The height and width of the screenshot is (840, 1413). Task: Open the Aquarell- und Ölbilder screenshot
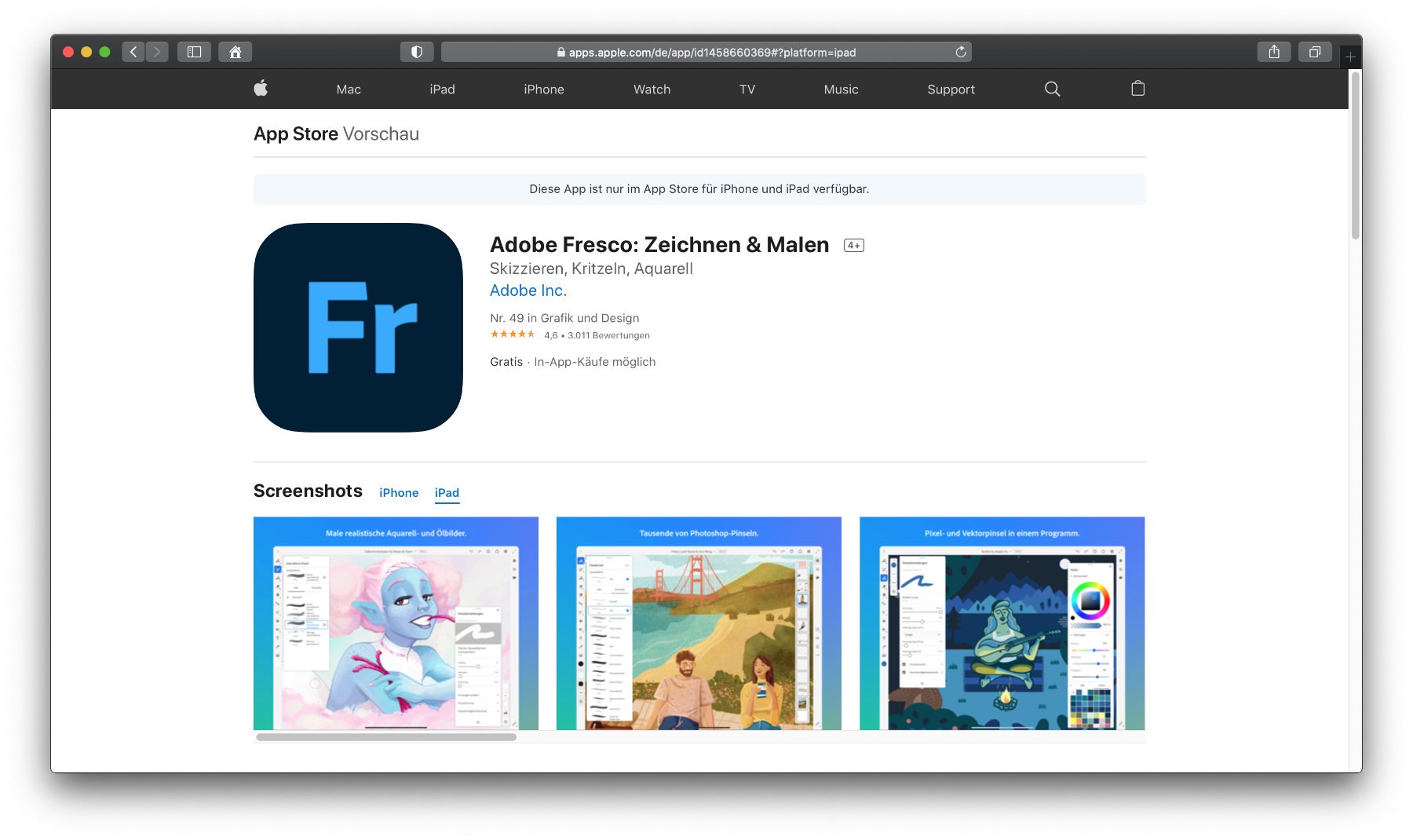click(x=396, y=623)
